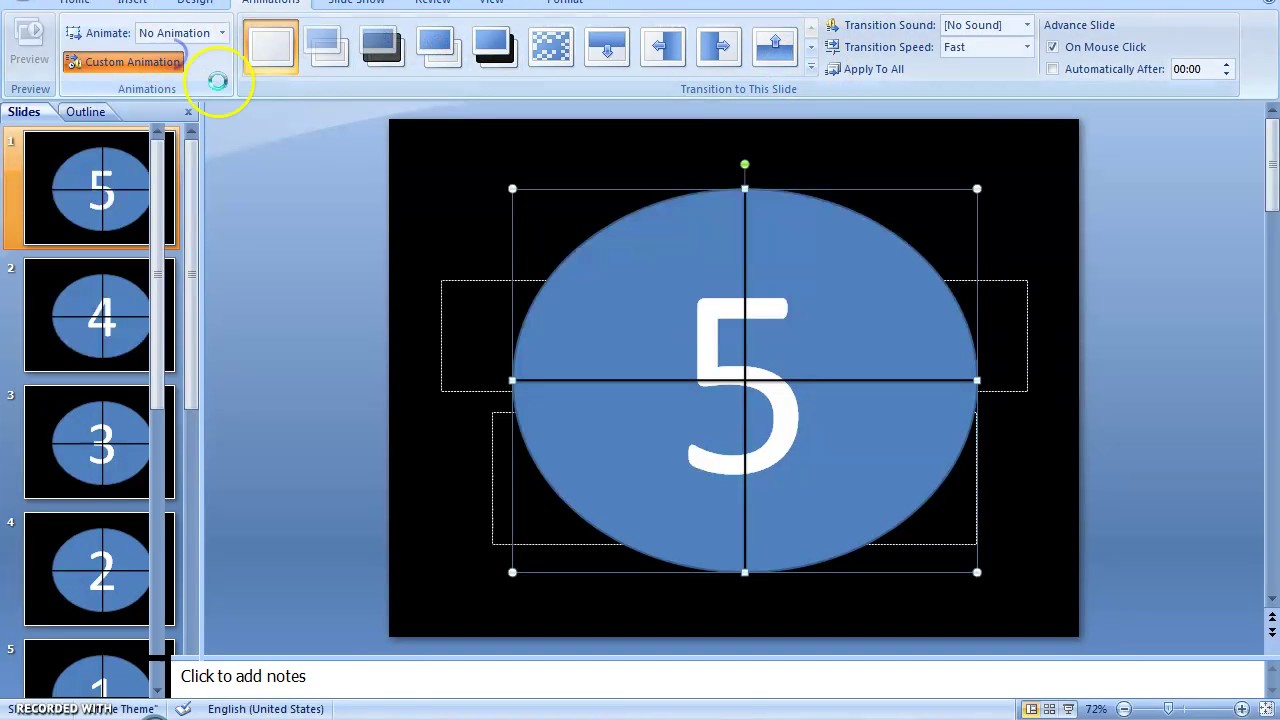This screenshot has width=1280, height=720.
Task: Click the green rotation handle on the slide
Action: pos(744,164)
